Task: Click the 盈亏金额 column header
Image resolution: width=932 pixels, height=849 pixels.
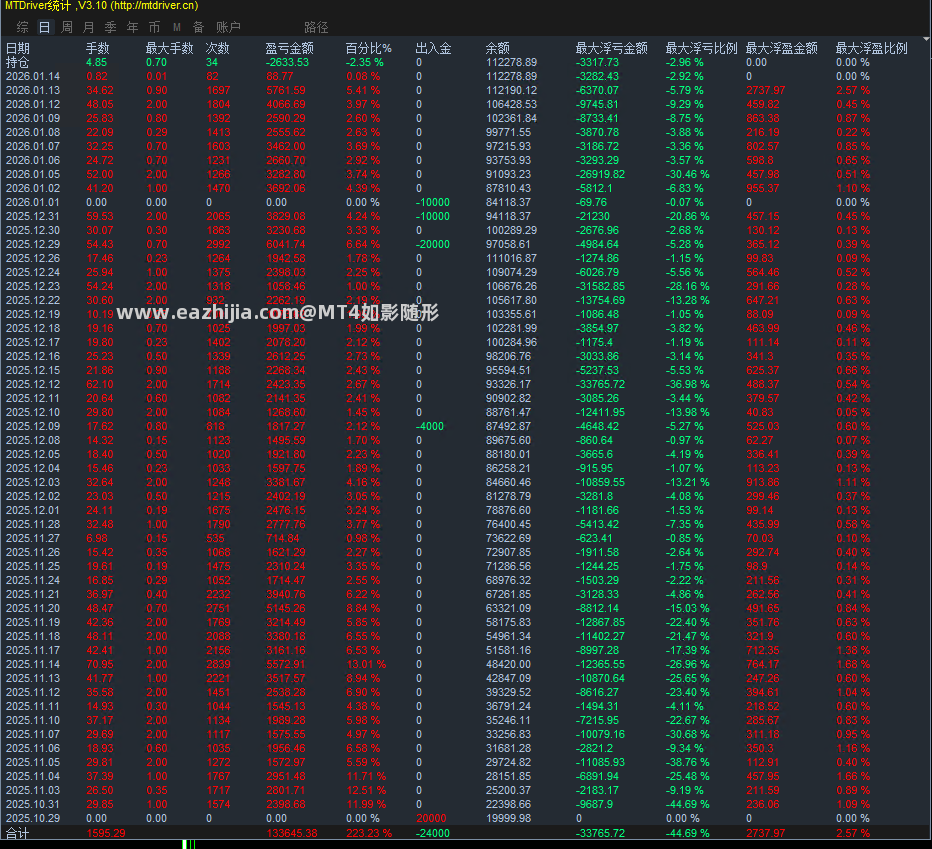Action: tap(289, 48)
